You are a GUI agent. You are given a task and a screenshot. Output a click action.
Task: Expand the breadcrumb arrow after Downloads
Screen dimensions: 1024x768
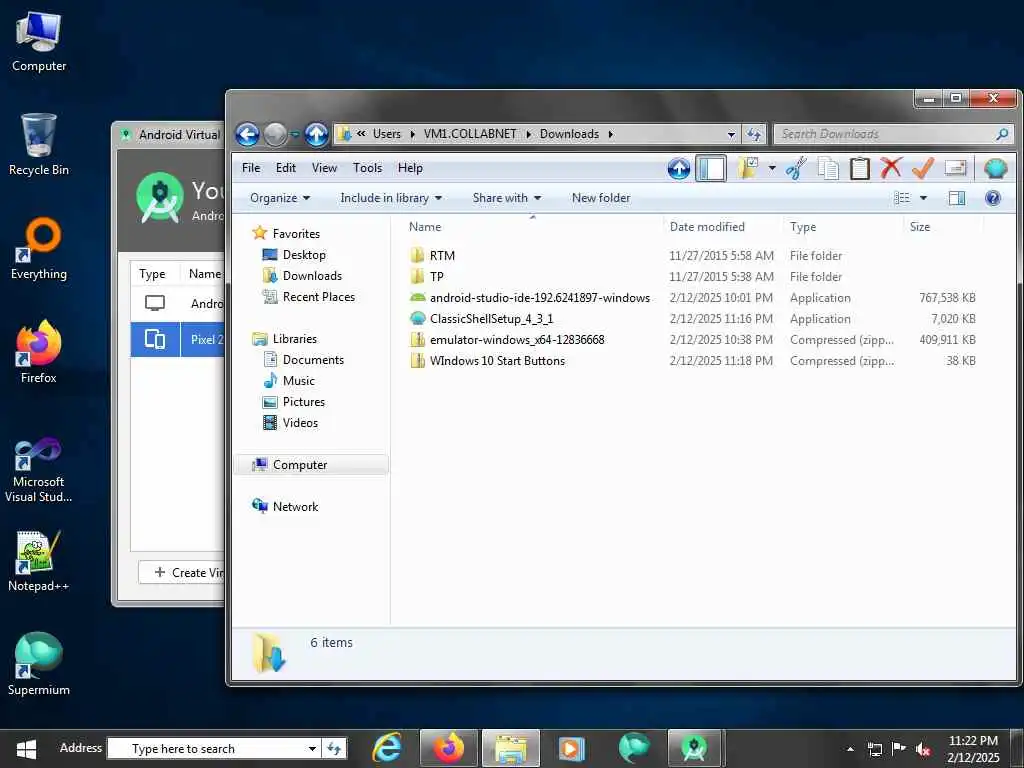pos(611,135)
